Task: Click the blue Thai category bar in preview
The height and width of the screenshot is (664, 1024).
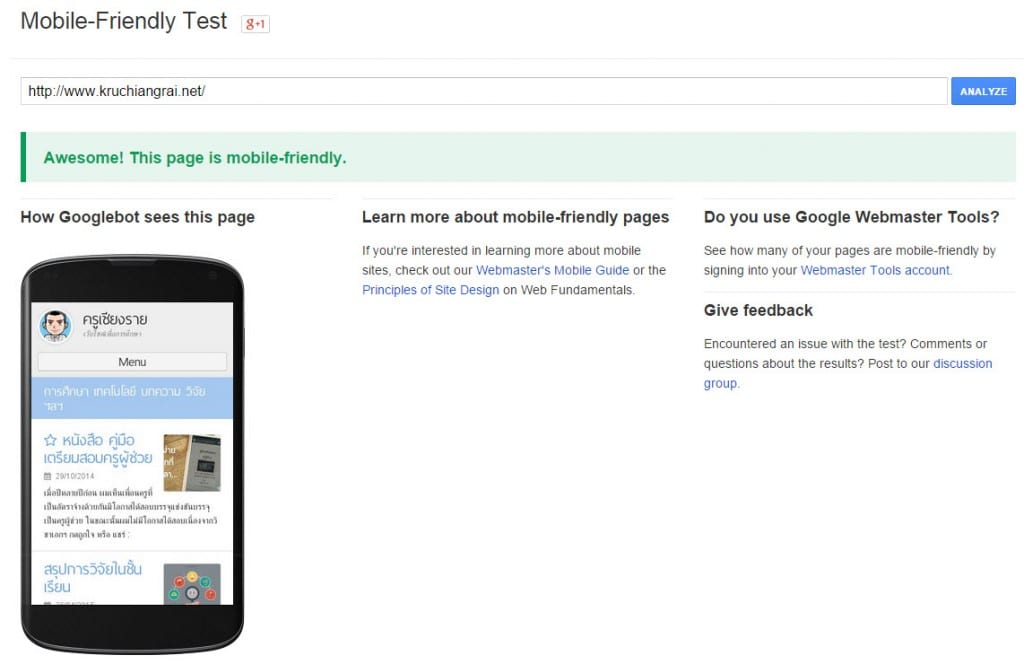Action: [132, 398]
